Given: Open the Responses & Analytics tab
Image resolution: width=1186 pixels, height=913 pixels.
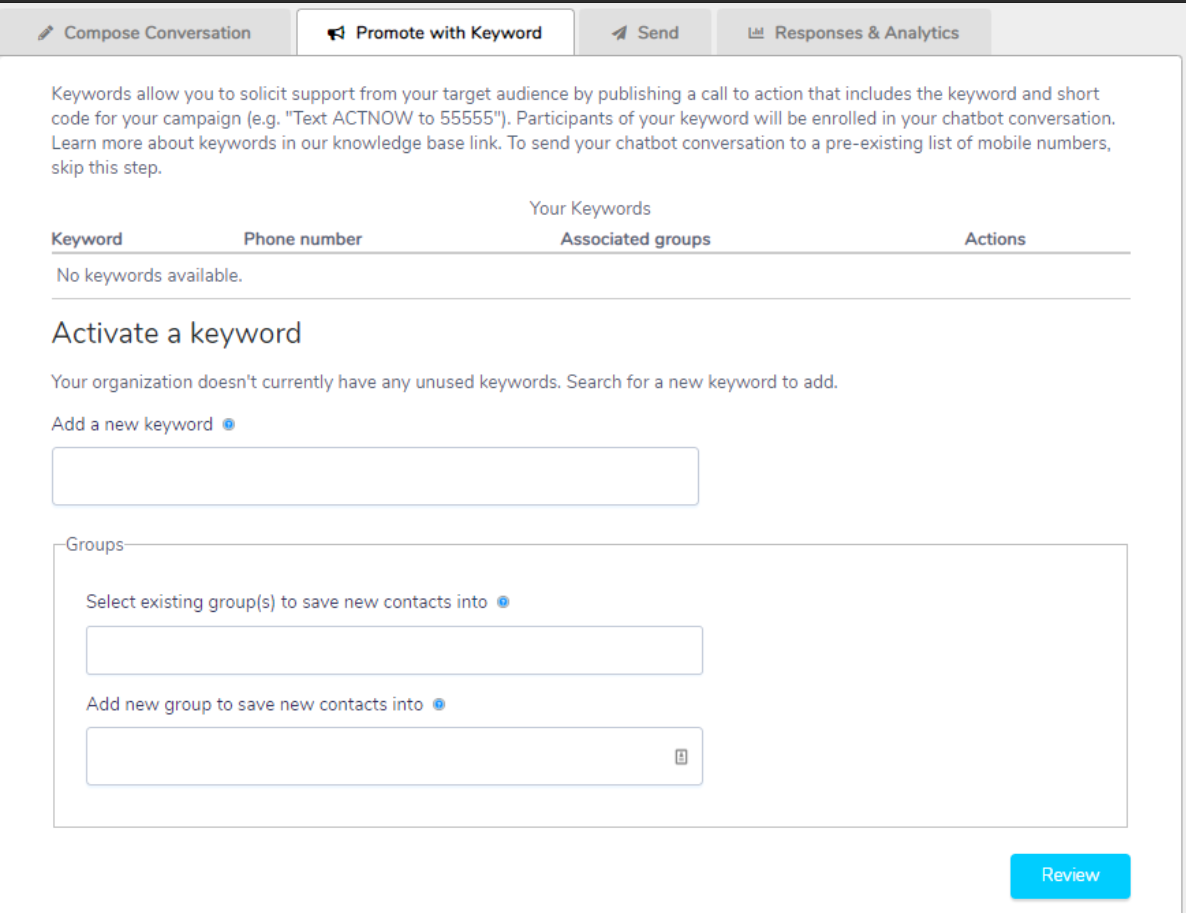Looking at the screenshot, I should pos(854,33).
